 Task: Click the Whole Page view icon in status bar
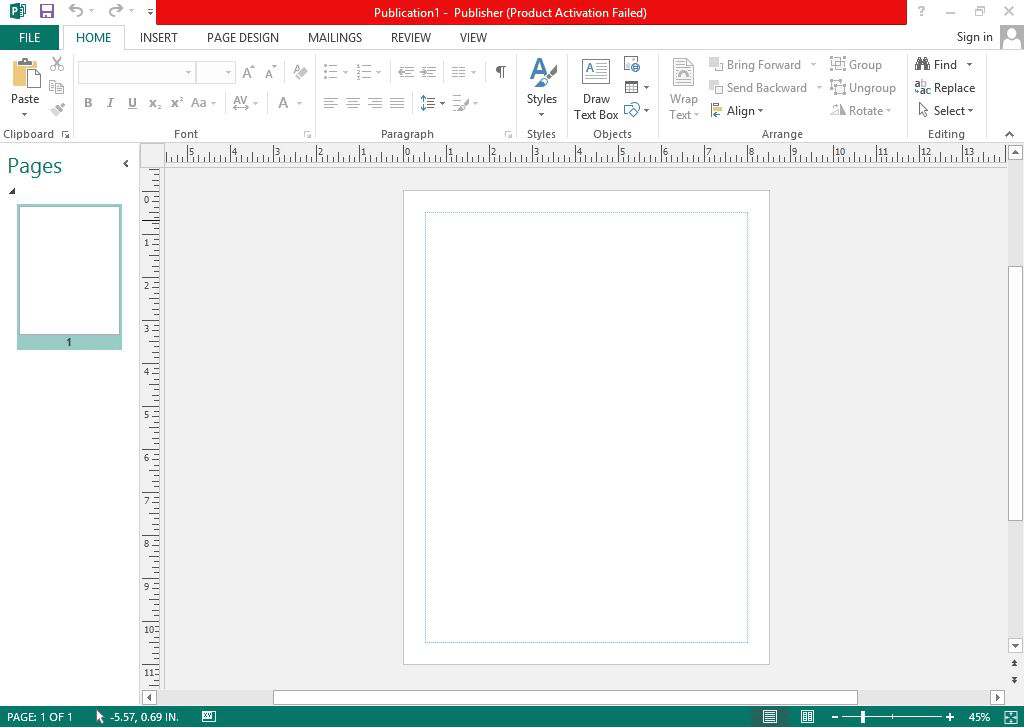[769, 717]
